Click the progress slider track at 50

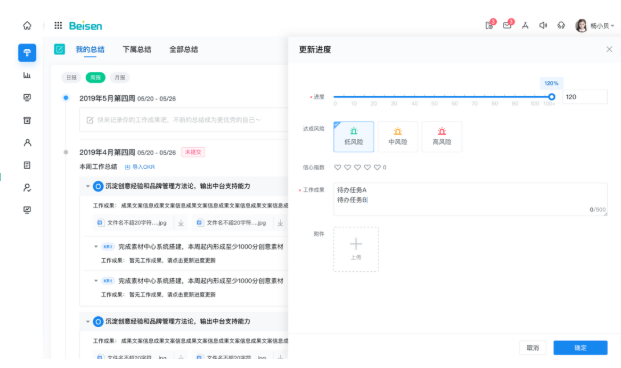434,97
